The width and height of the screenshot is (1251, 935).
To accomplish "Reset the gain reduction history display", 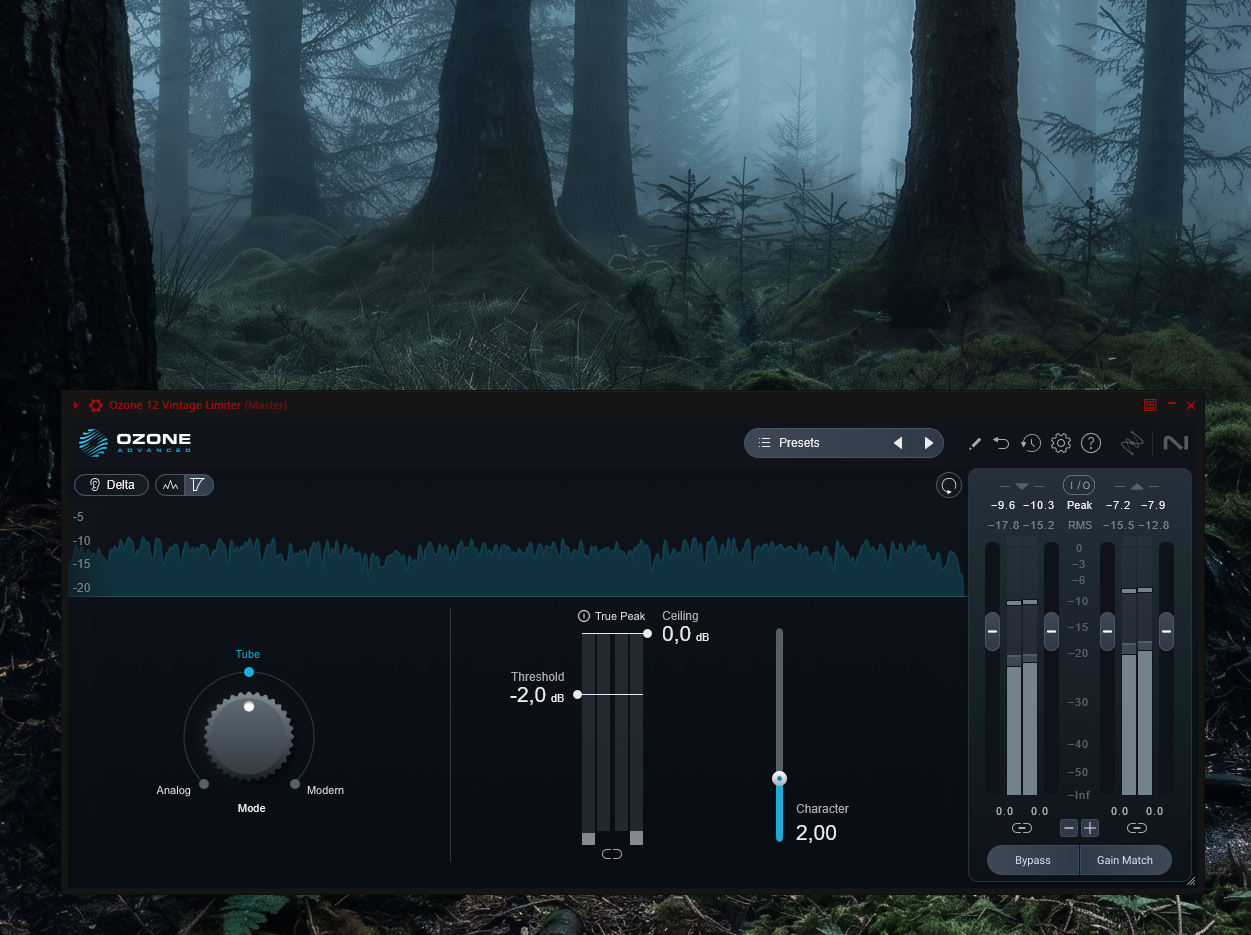I will tap(948, 486).
